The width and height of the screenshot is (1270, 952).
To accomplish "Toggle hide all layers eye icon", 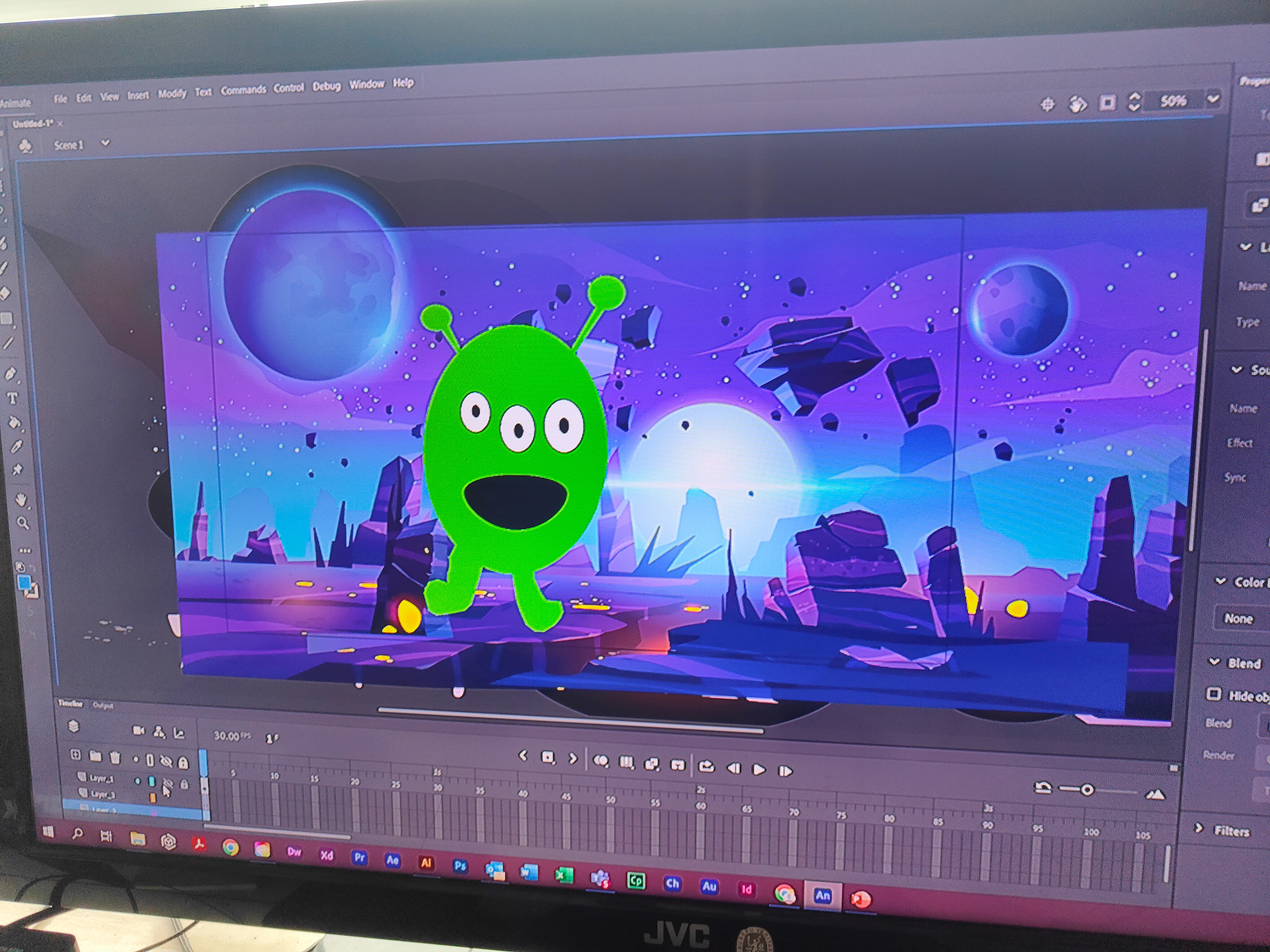I will [x=166, y=761].
